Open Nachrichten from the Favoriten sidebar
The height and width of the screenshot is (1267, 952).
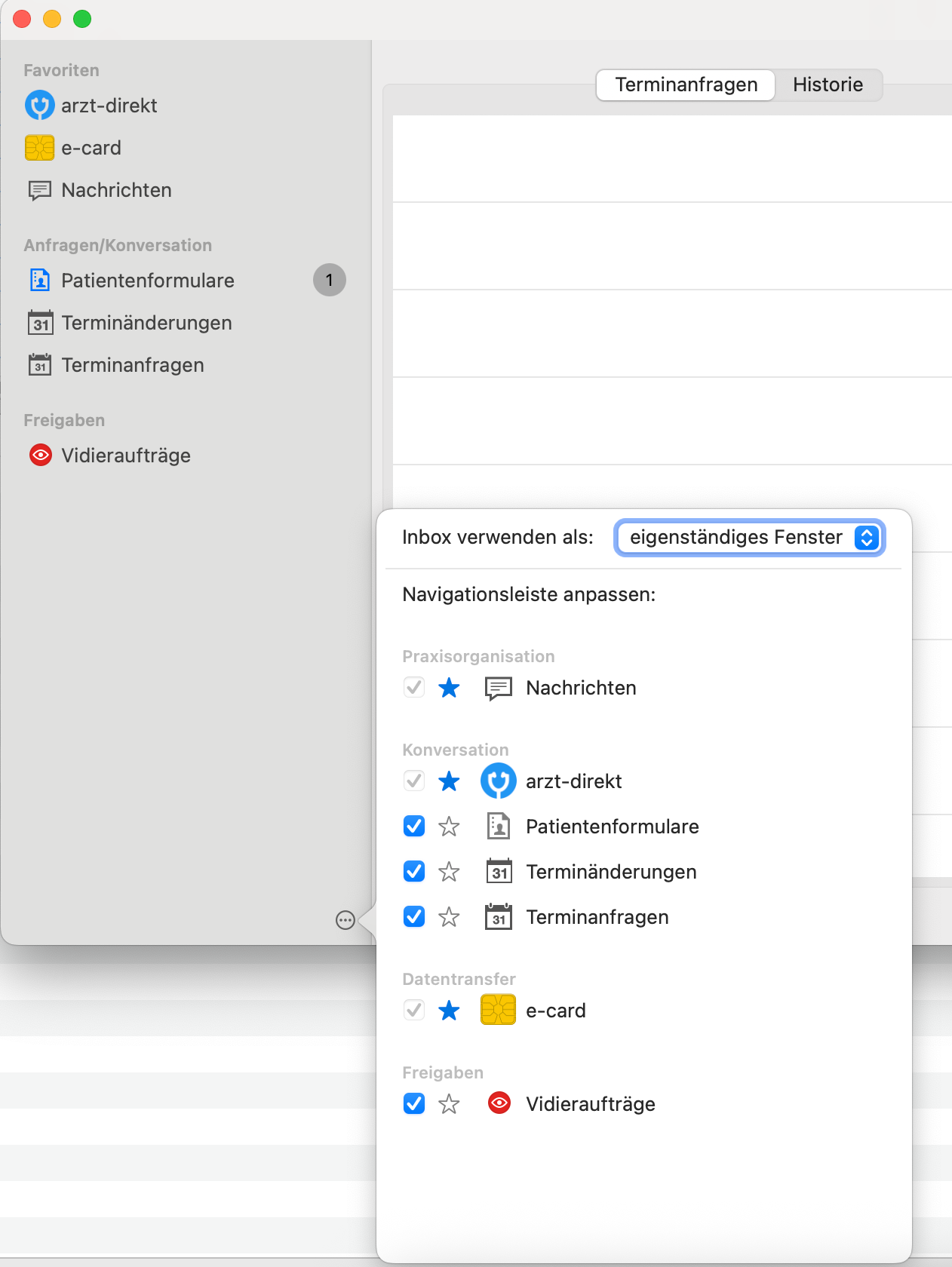tap(116, 190)
